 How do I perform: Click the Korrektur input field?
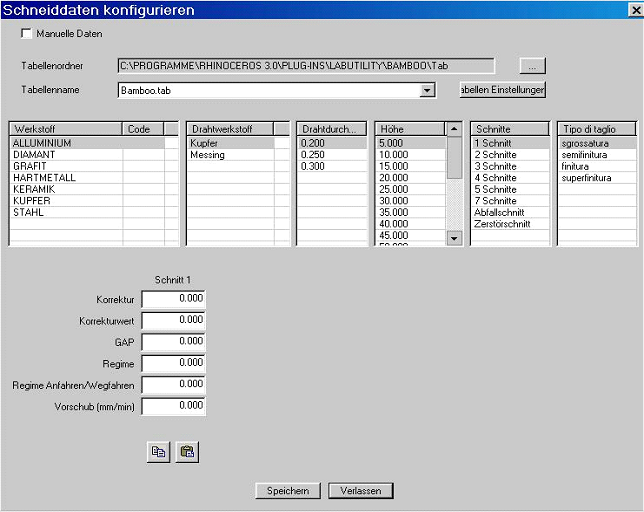tap(173, 299)
